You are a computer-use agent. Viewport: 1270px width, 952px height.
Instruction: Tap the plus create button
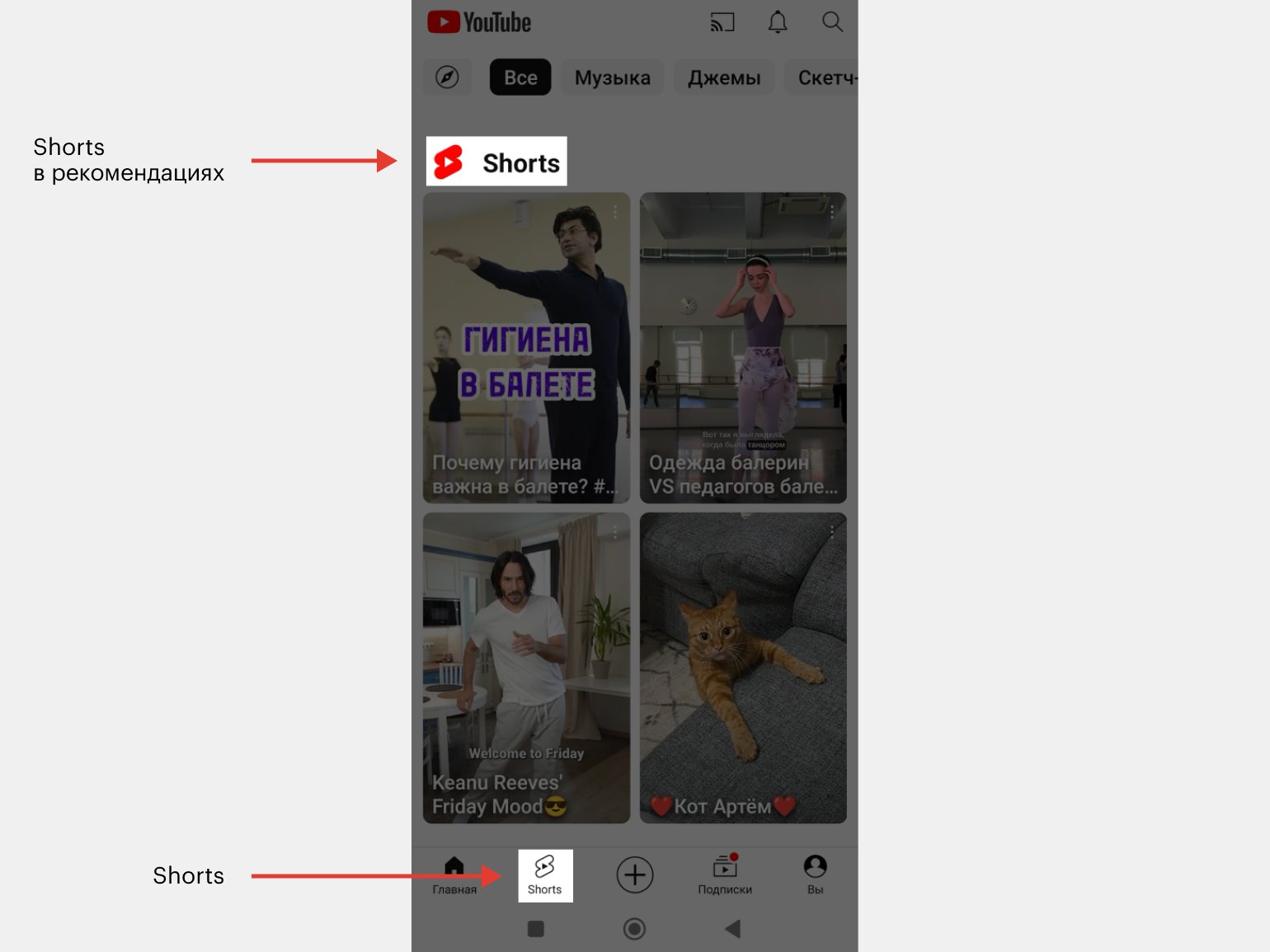pos(635,875)
